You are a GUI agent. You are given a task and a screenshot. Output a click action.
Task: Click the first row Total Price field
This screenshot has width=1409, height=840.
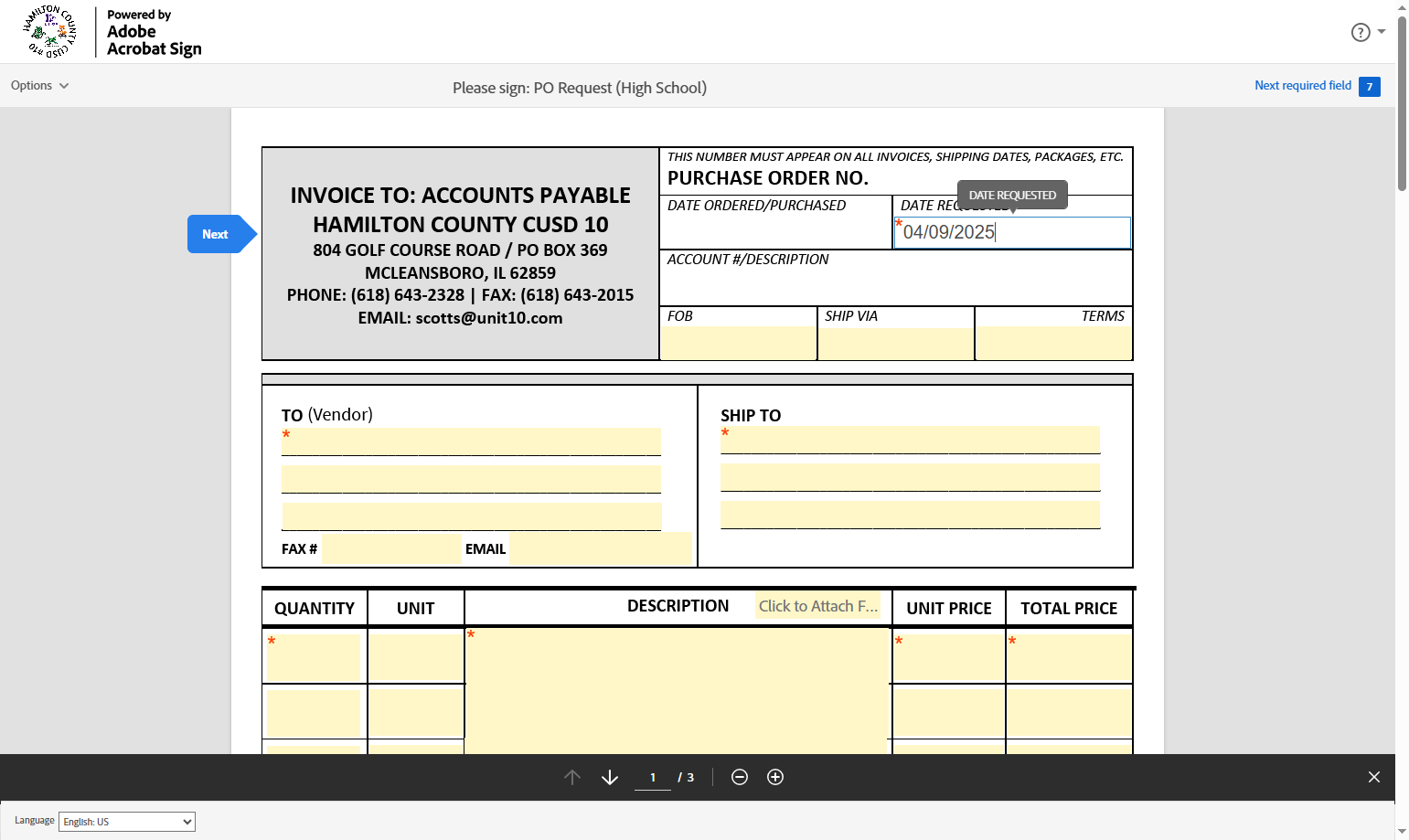tap(1070, 657)
